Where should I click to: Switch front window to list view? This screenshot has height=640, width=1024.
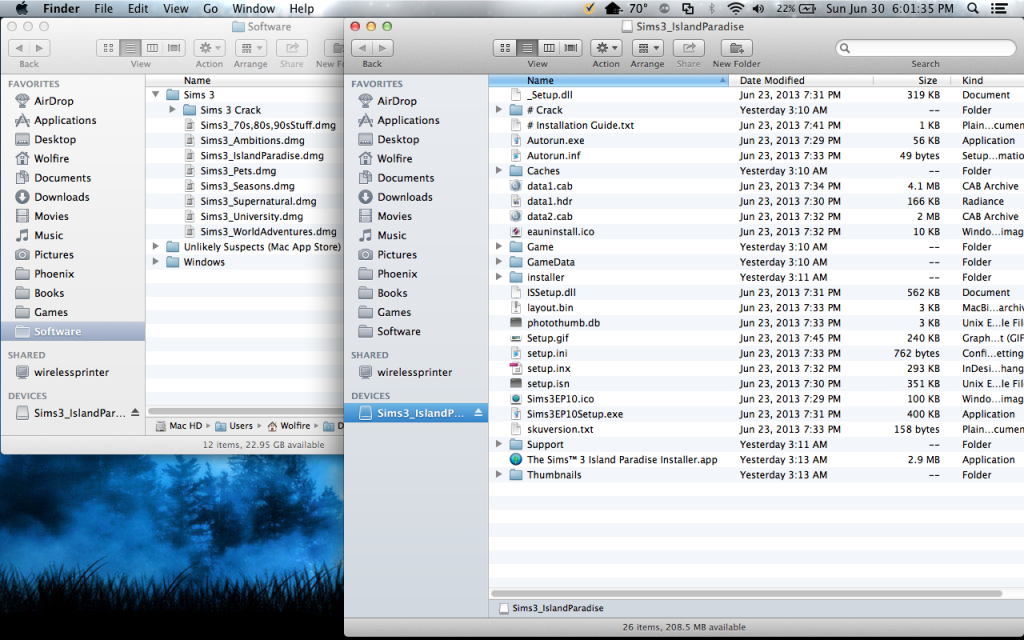click(527, 48)
